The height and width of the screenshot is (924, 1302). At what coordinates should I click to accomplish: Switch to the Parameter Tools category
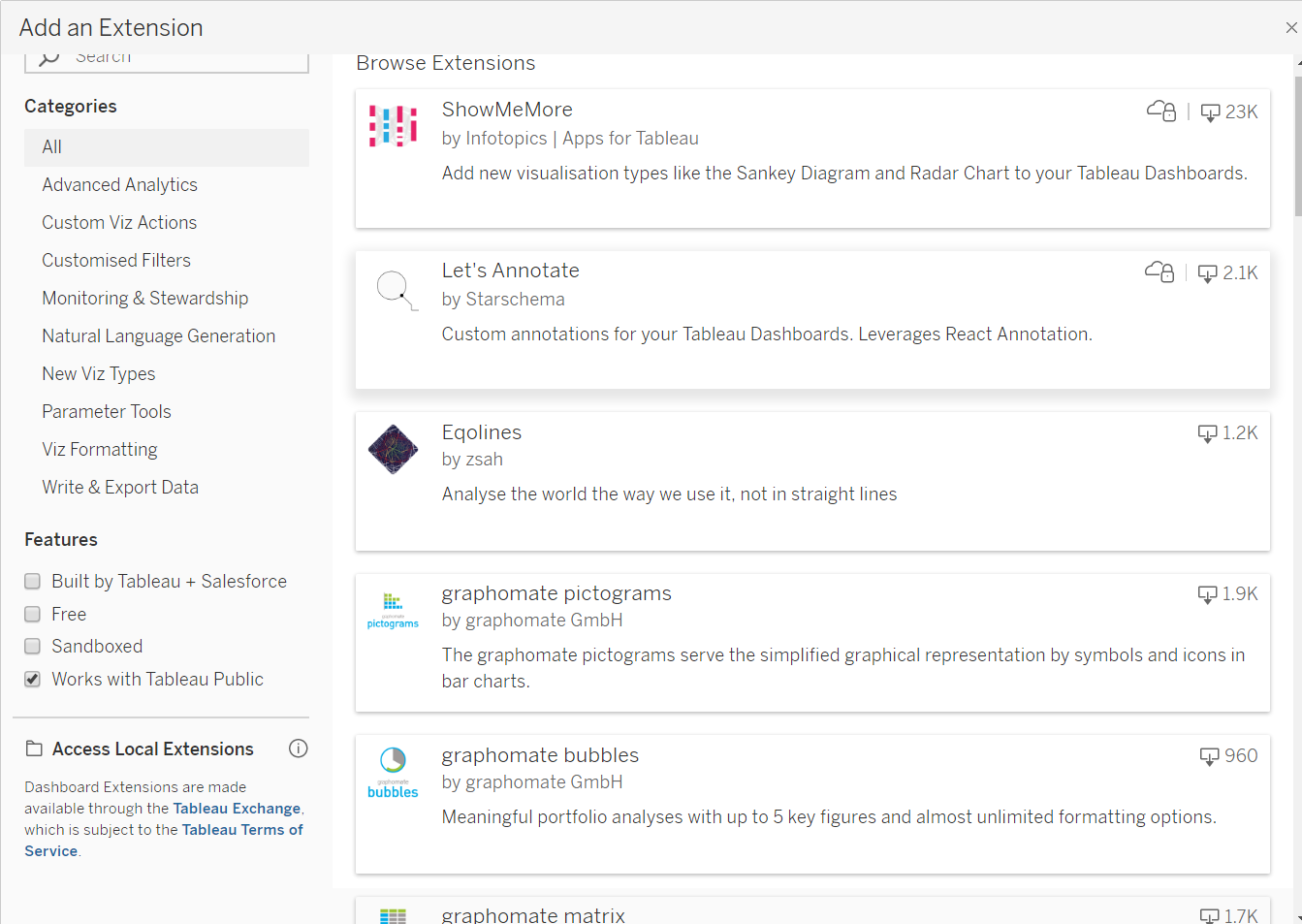(107, 411)
